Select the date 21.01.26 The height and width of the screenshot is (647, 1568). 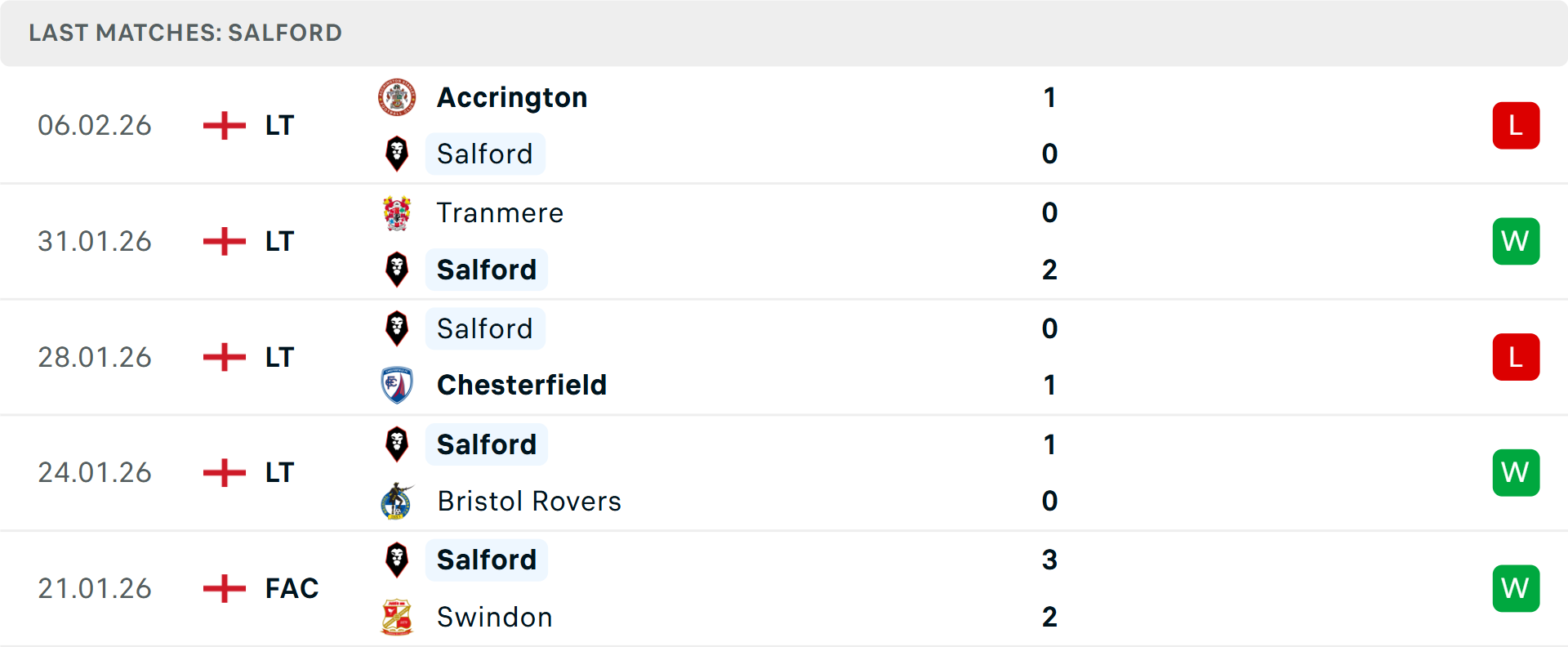[95, 588]
